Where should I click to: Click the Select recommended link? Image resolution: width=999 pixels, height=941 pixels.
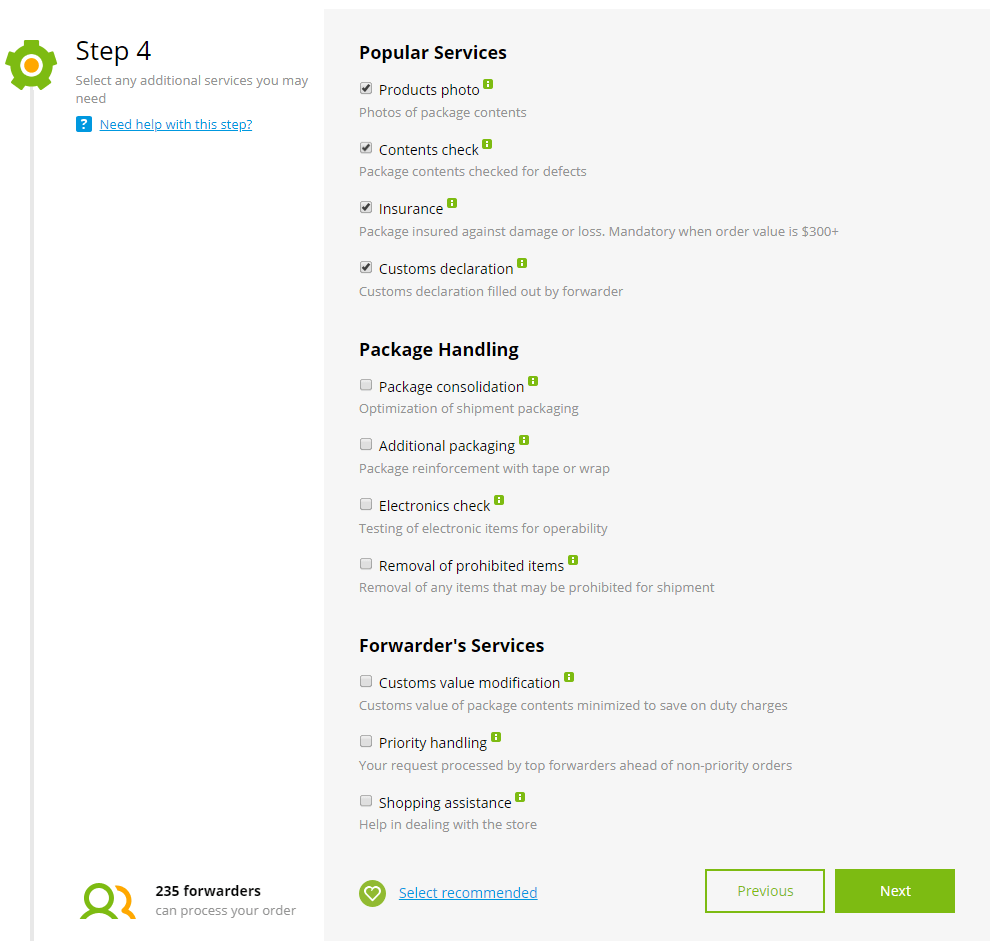coord(468,893)
